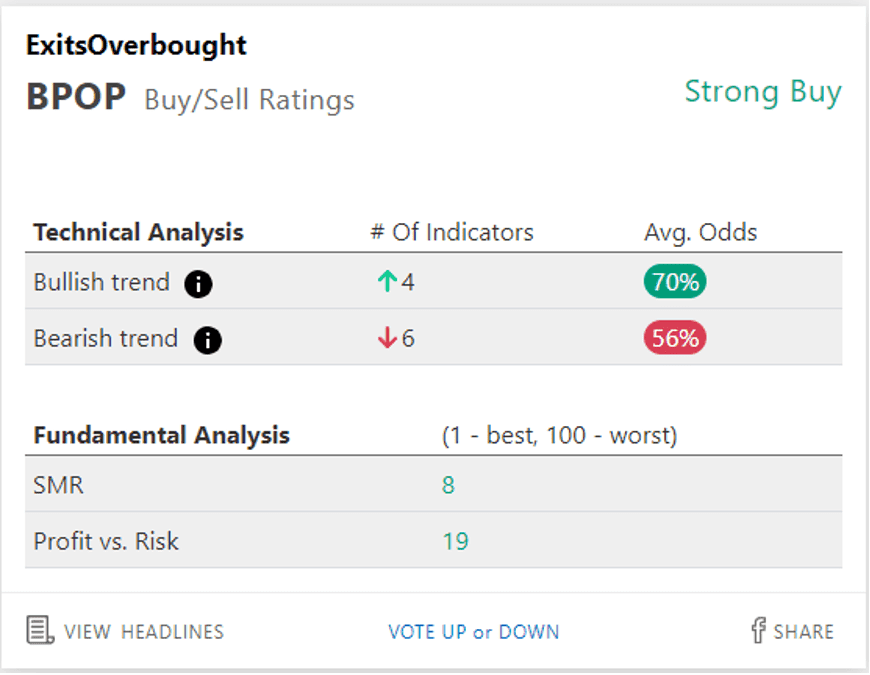Click the Technical Analysis section header
The width and height of the screenshot is (870, 675).
138,233
